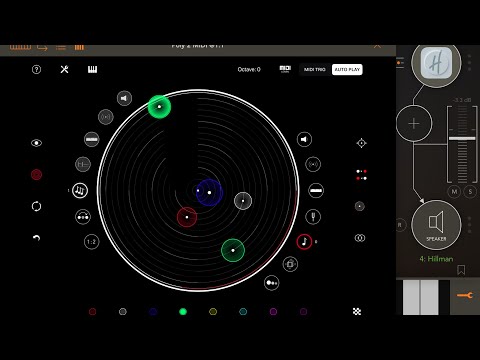480x360 pixels.
Task: Click the plus add-node circle in AUM
Action: [x=414, y=124]
